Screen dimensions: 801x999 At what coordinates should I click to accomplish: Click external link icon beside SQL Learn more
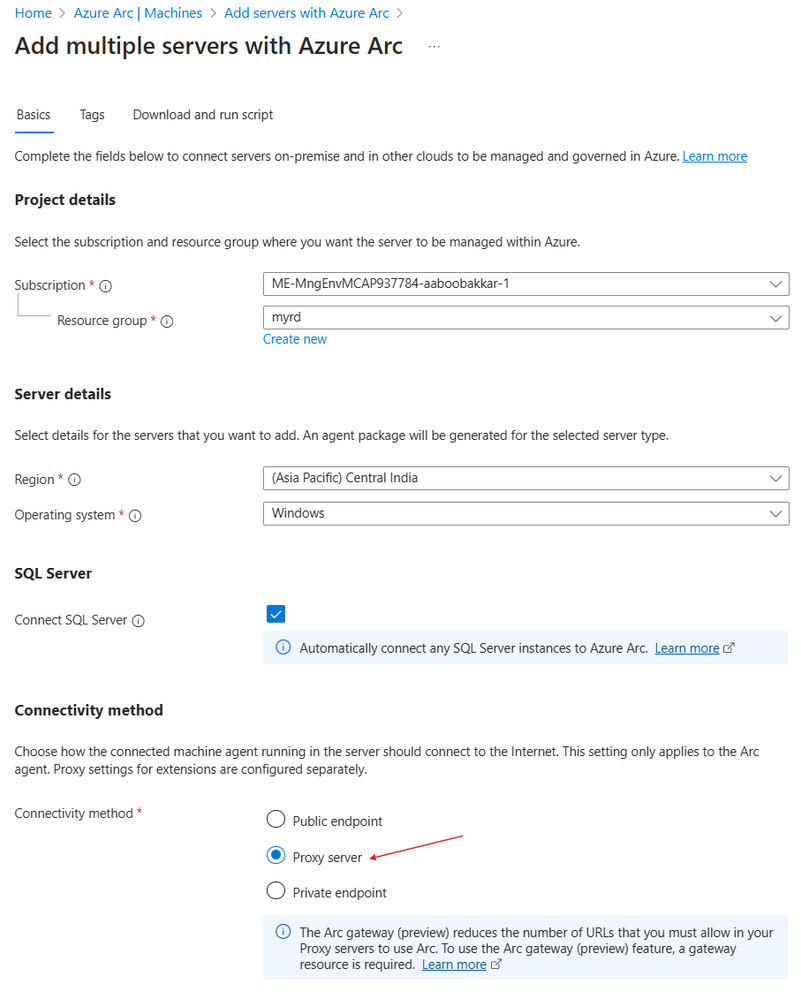[x=729, y=648]
